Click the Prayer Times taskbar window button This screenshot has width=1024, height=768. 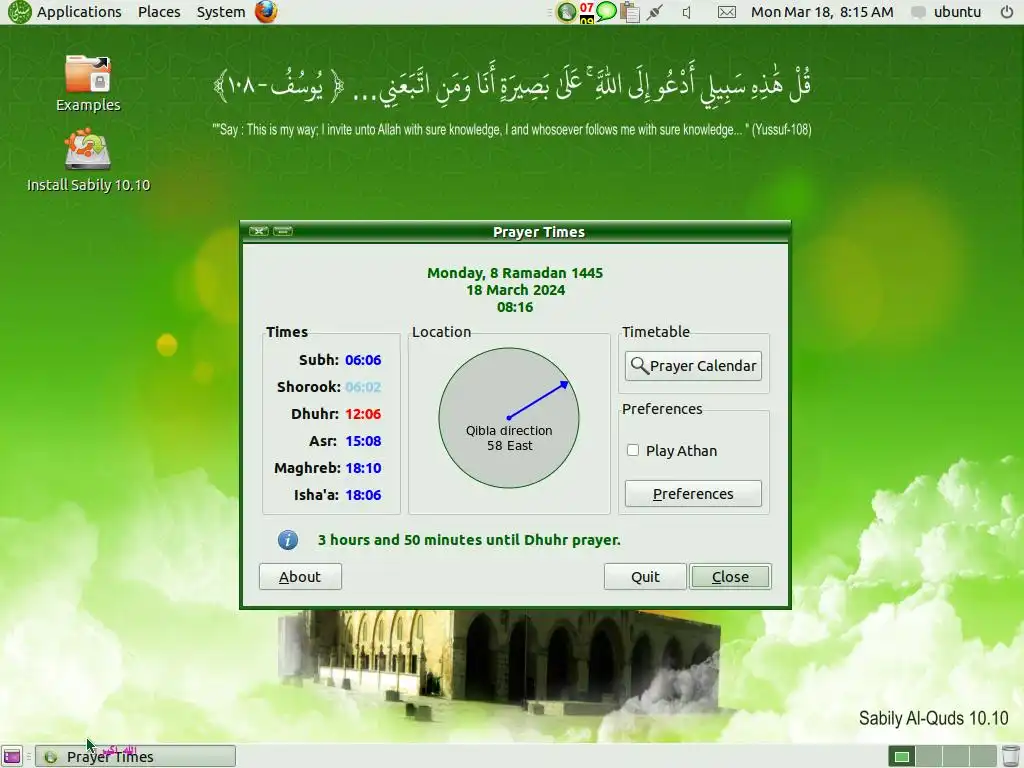(x=135, y=756)
